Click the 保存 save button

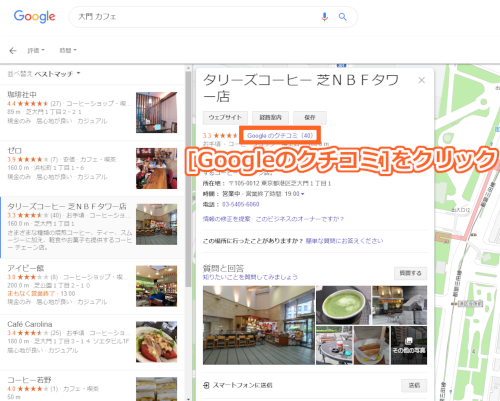pyautogui.click(x=310, y=117)
